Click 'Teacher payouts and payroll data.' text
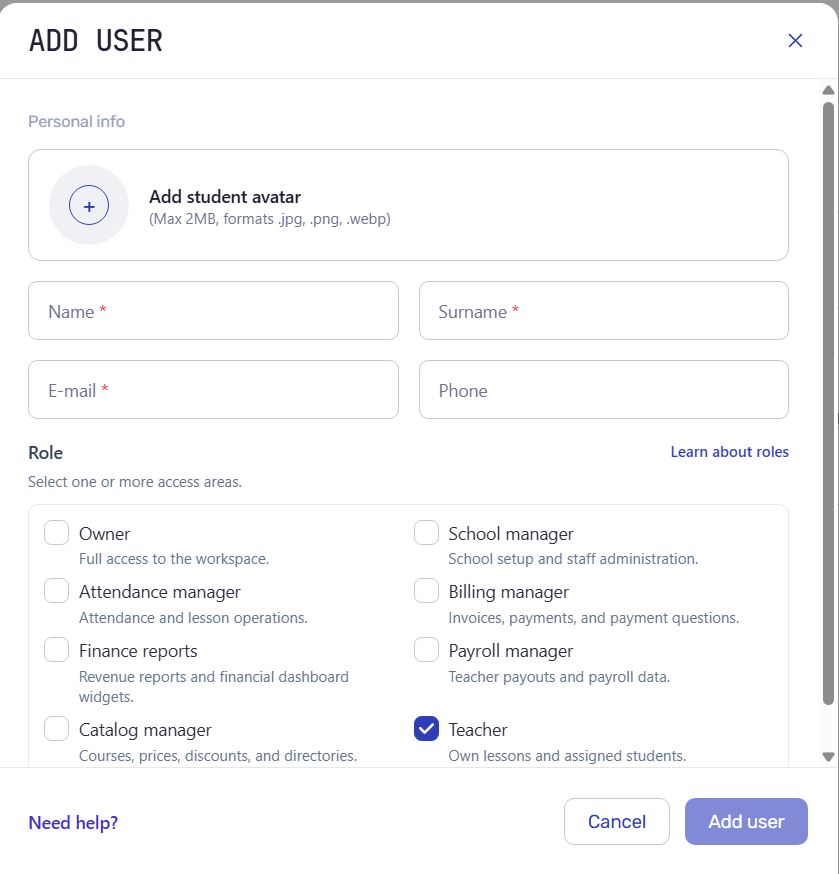This screenshot has width=839, height=874. 559,677
